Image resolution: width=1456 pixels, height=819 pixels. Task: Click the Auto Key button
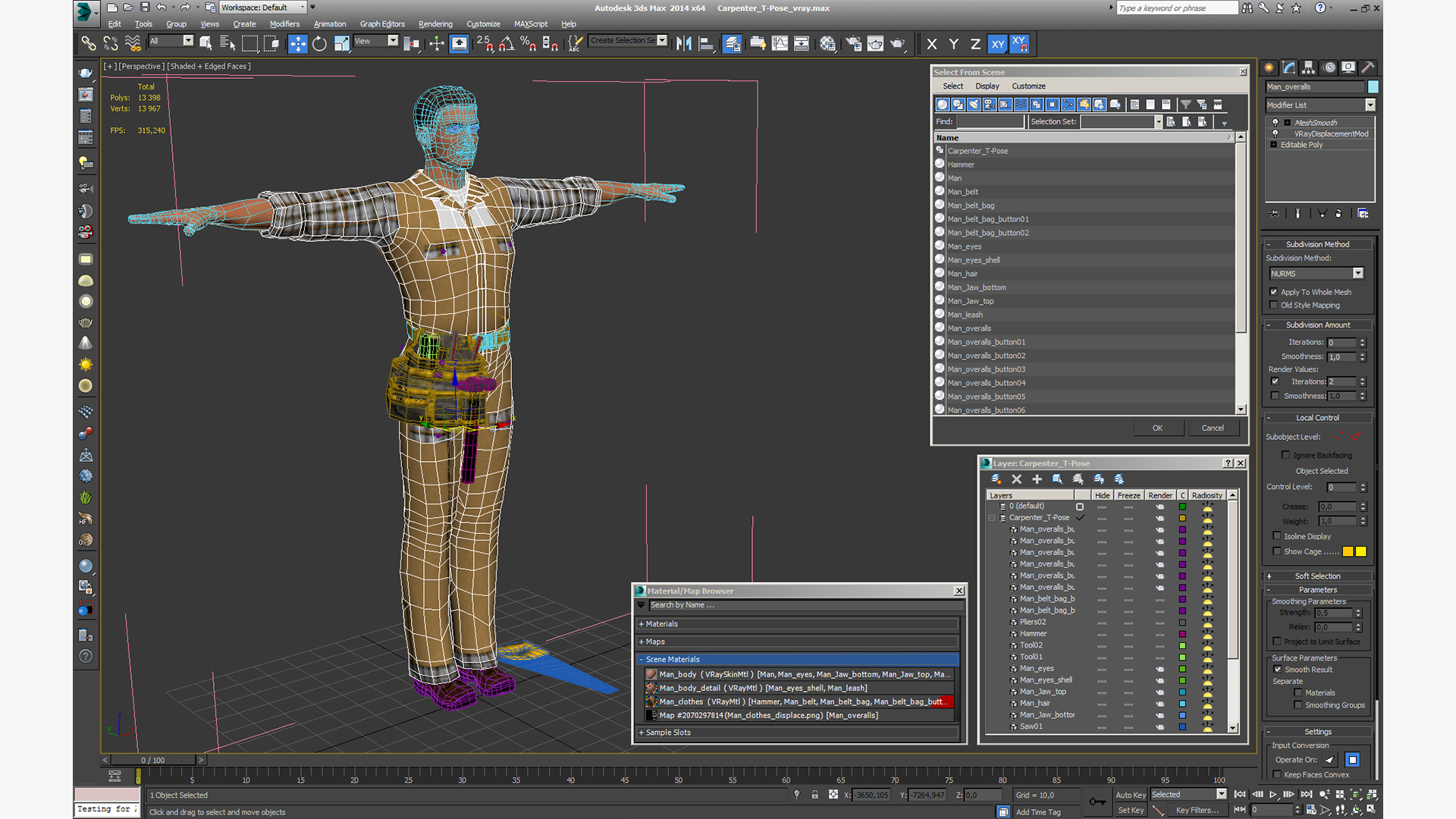(x=1131, y=795)
